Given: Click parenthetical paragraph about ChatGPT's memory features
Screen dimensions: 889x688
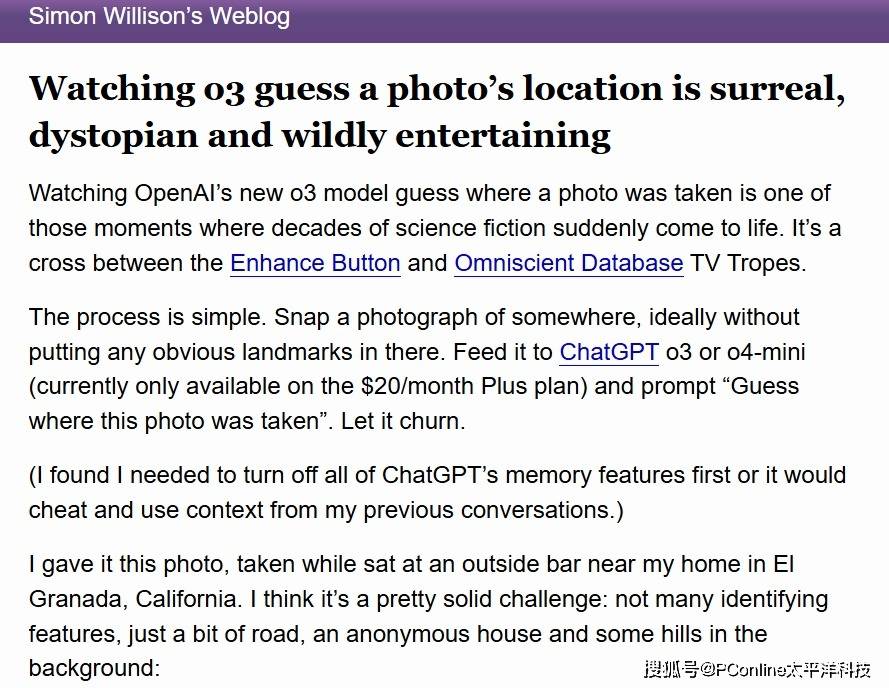Looking at the screenshot, I should click(x=437, y=492).
